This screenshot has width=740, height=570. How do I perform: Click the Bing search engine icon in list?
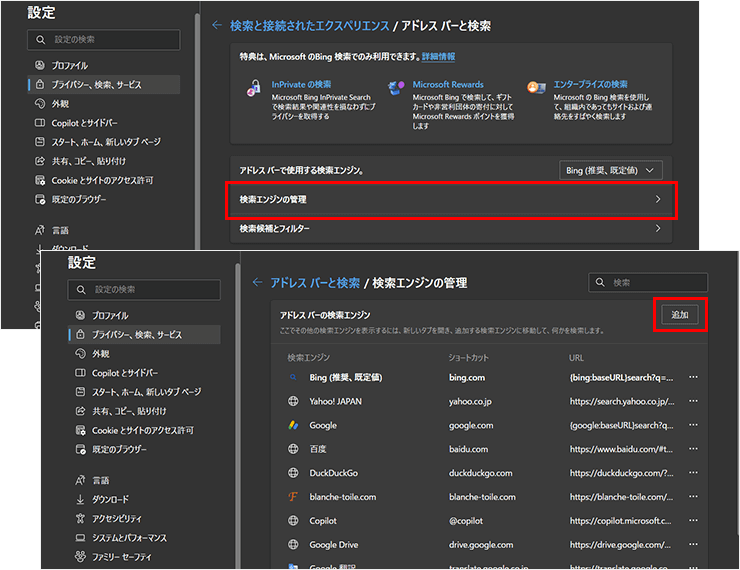293,377
